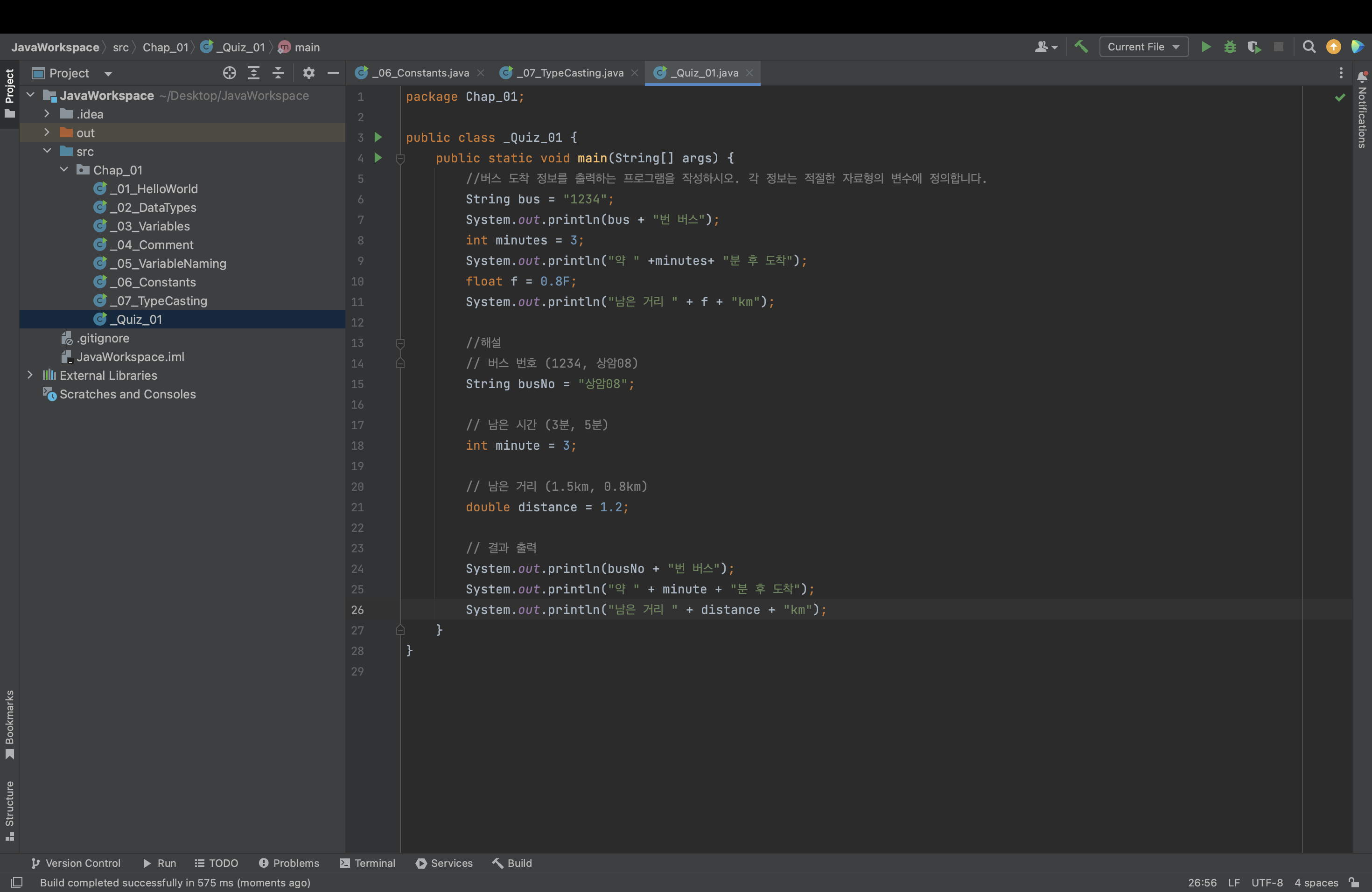Click the green Run button in toolbar
This screenshot has height=892, width=1372.
1205,47
